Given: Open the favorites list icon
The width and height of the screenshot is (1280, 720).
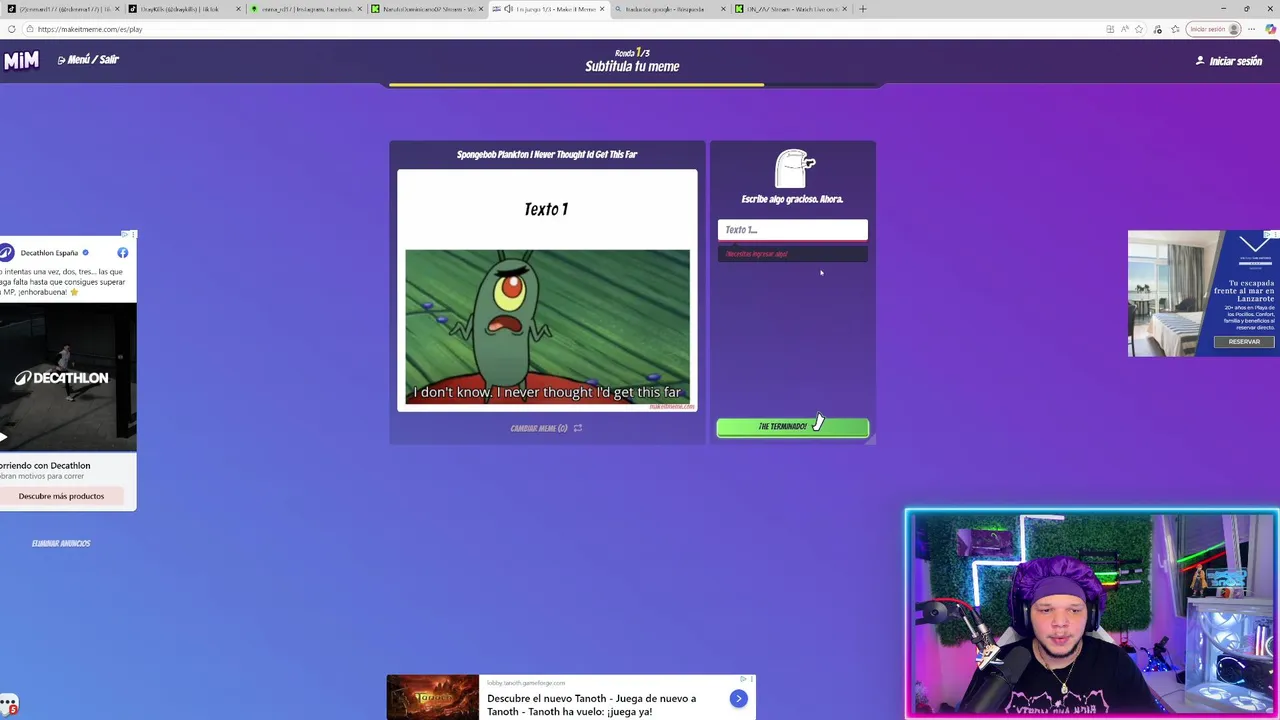Looking at the screenshot, I should coord(1175,29).
